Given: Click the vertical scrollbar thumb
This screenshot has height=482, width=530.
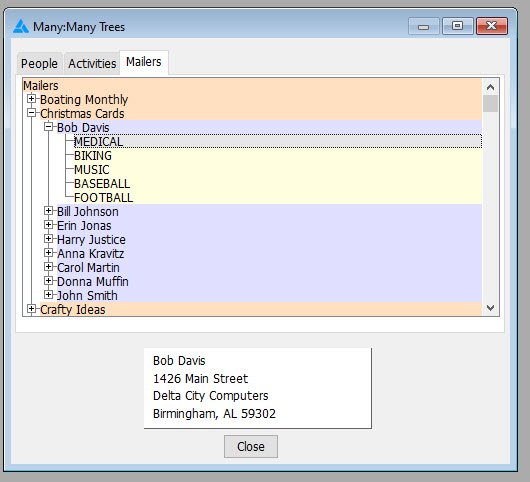Looking at the screenshot, I should coord(490,103).
